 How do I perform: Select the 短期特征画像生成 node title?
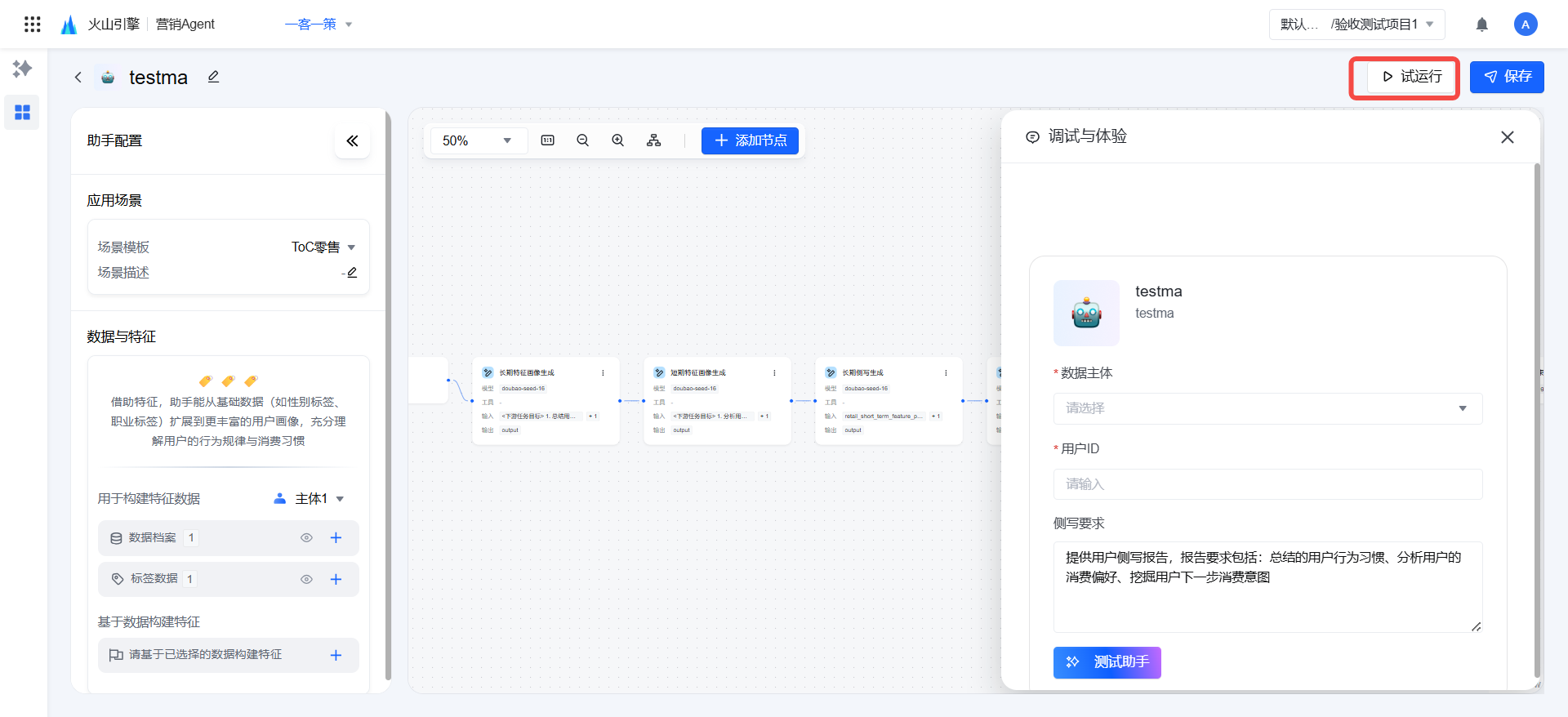point(698,373)
